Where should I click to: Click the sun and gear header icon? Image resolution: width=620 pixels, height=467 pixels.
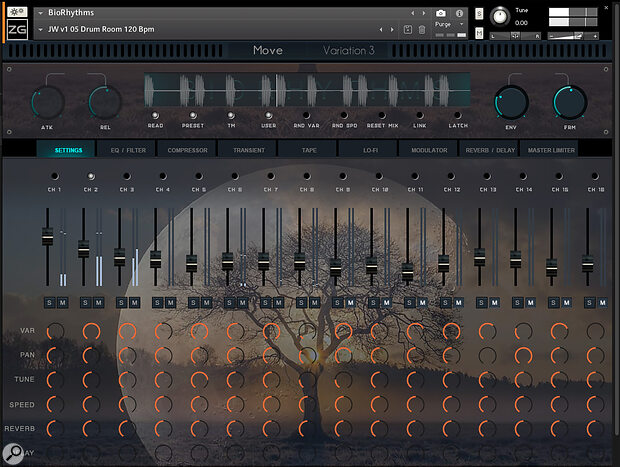(x=17, y=11)
